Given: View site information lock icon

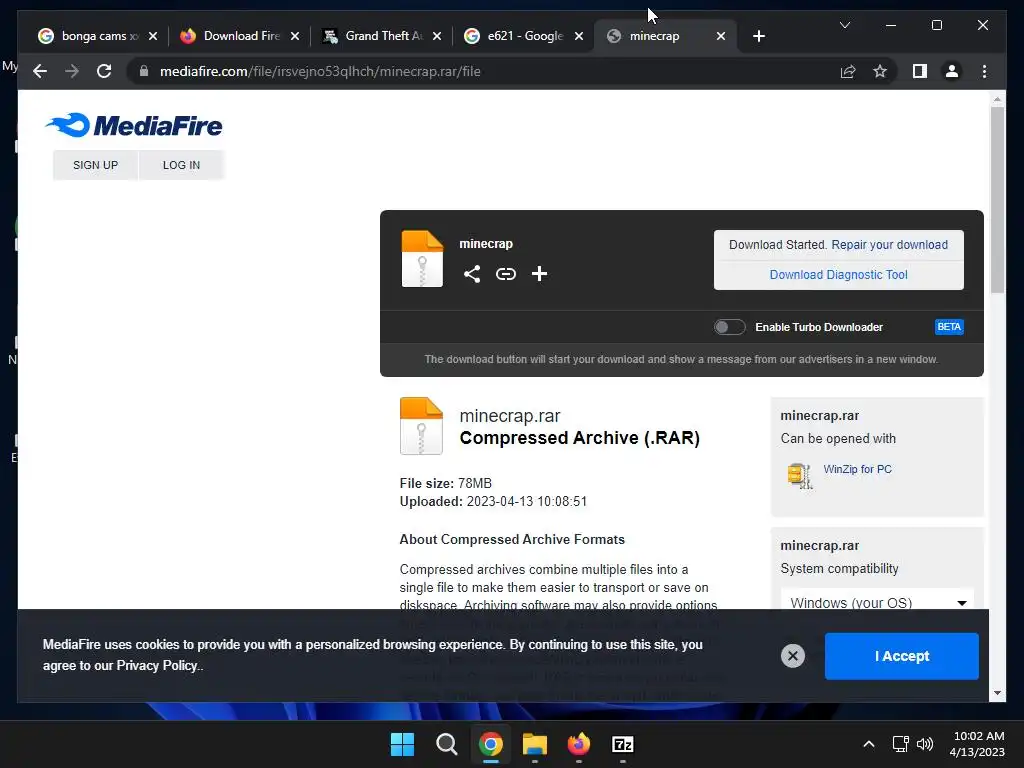Looking at the screenshot, I should 144,71.
